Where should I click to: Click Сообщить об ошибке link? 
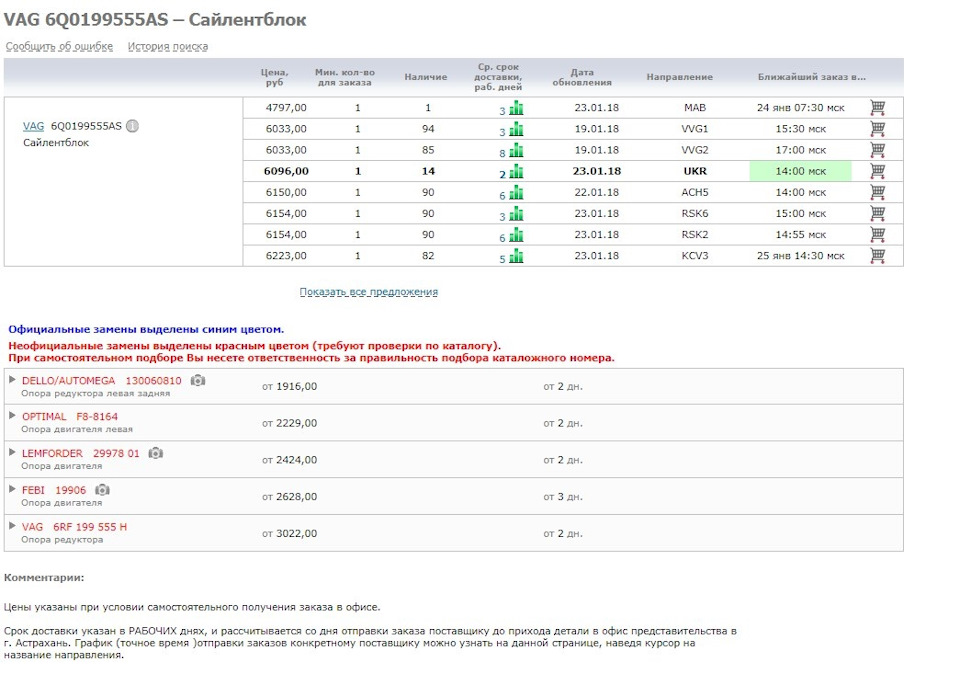pyautogui.click(x=59, y=47)
